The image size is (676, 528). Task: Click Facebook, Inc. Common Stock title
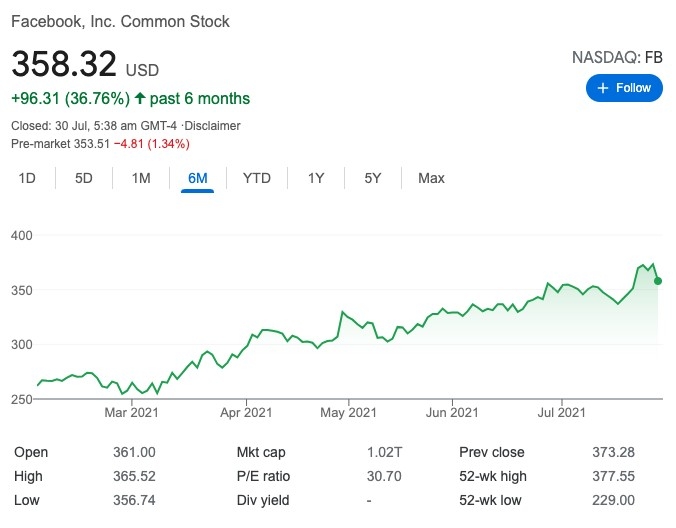click(120, 22)
